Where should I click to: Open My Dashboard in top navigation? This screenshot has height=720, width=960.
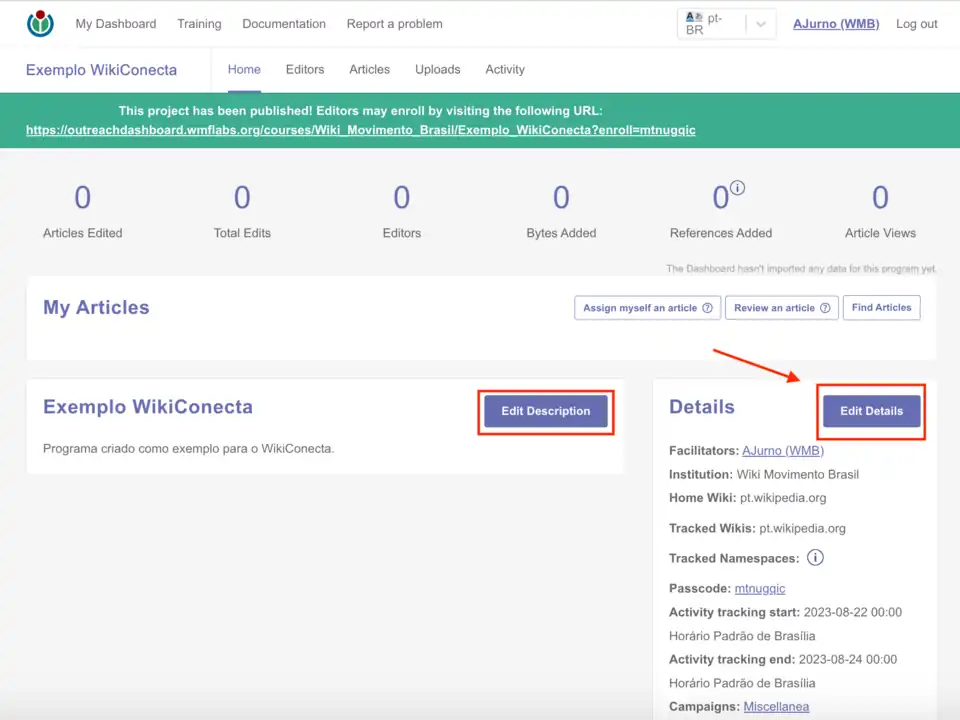[x=116, y=24]
